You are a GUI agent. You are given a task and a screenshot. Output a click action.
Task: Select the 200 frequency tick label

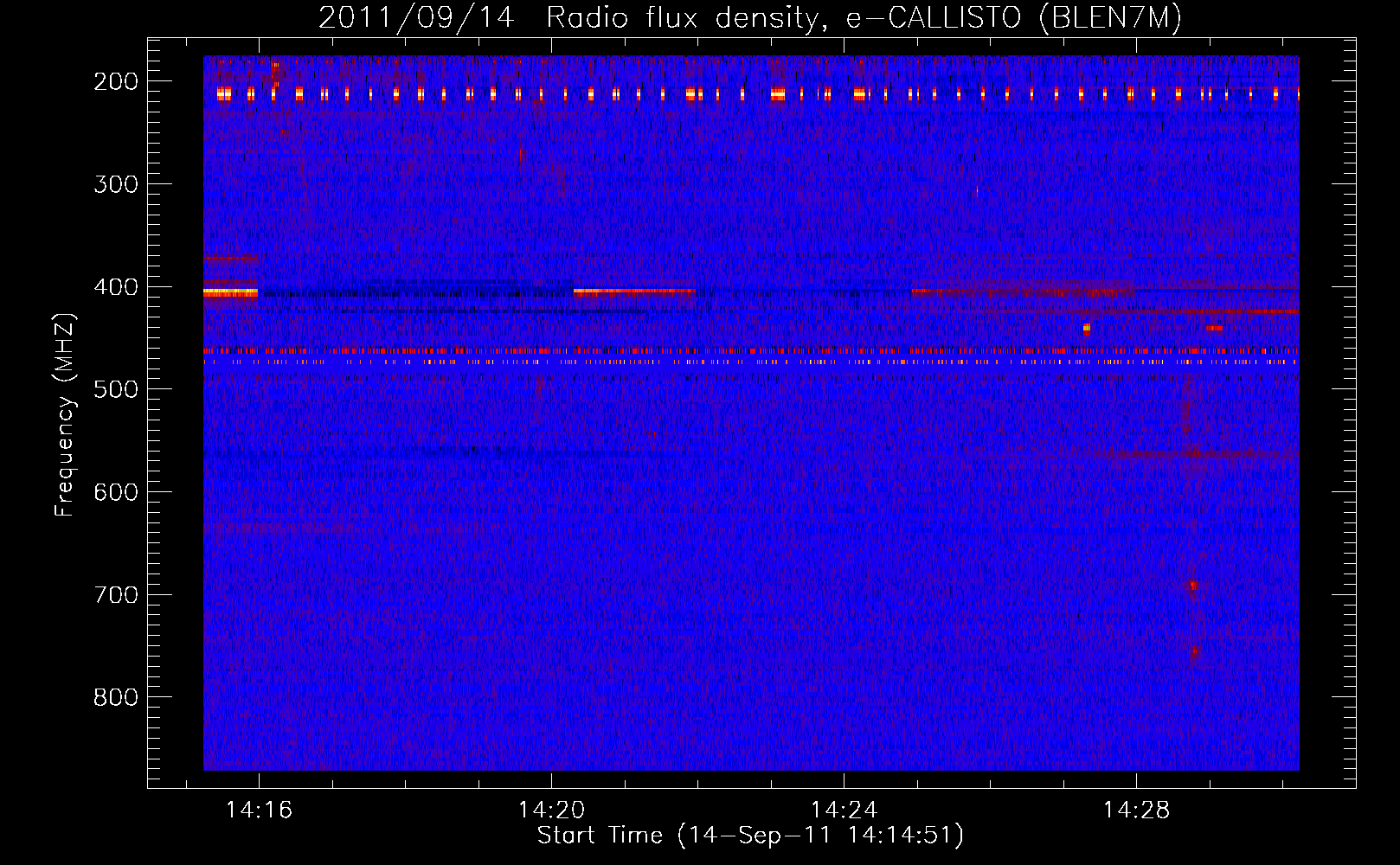(x=116, y=81)
